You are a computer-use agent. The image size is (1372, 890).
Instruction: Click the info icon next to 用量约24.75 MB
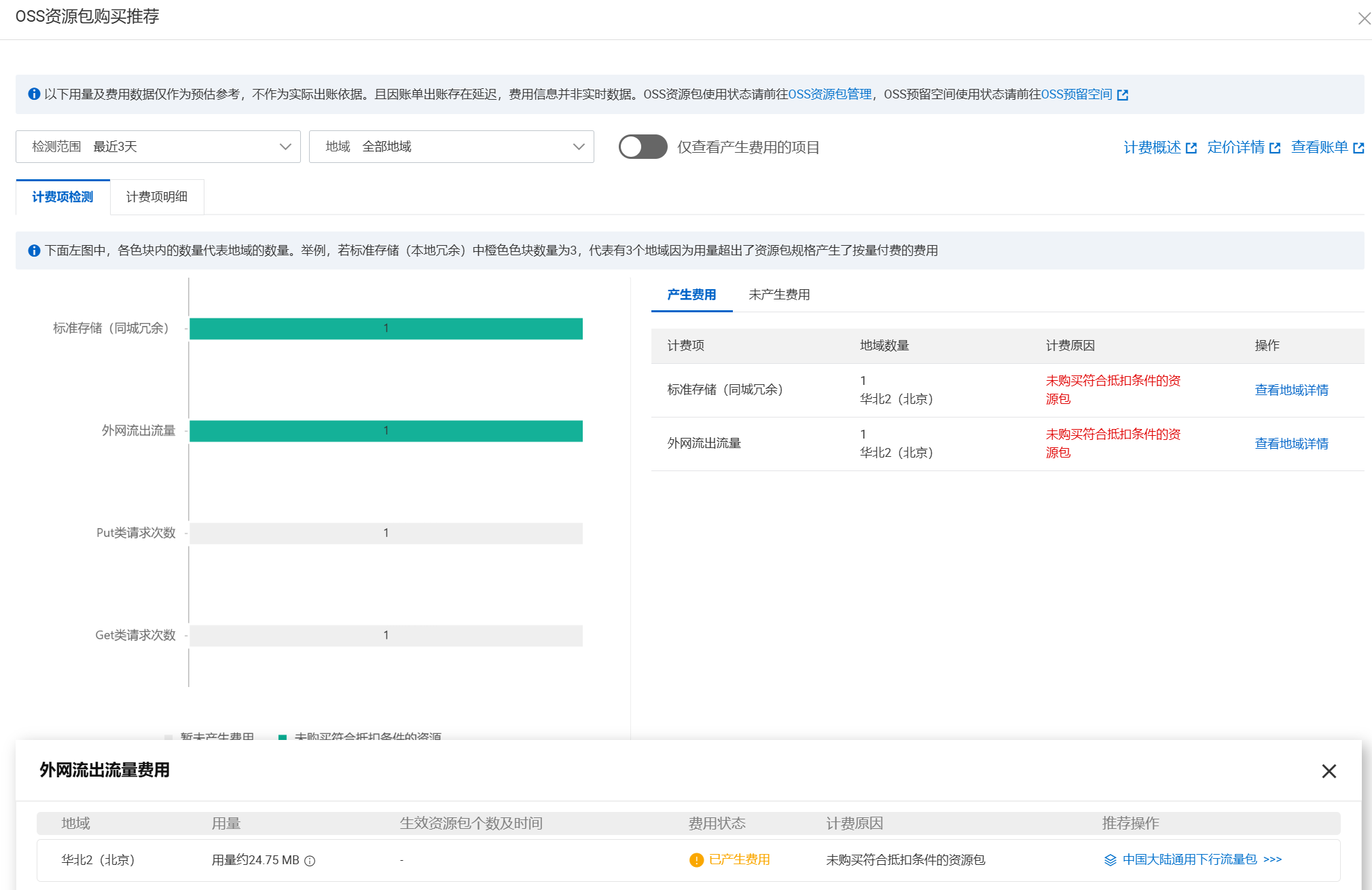coord(311,860)
